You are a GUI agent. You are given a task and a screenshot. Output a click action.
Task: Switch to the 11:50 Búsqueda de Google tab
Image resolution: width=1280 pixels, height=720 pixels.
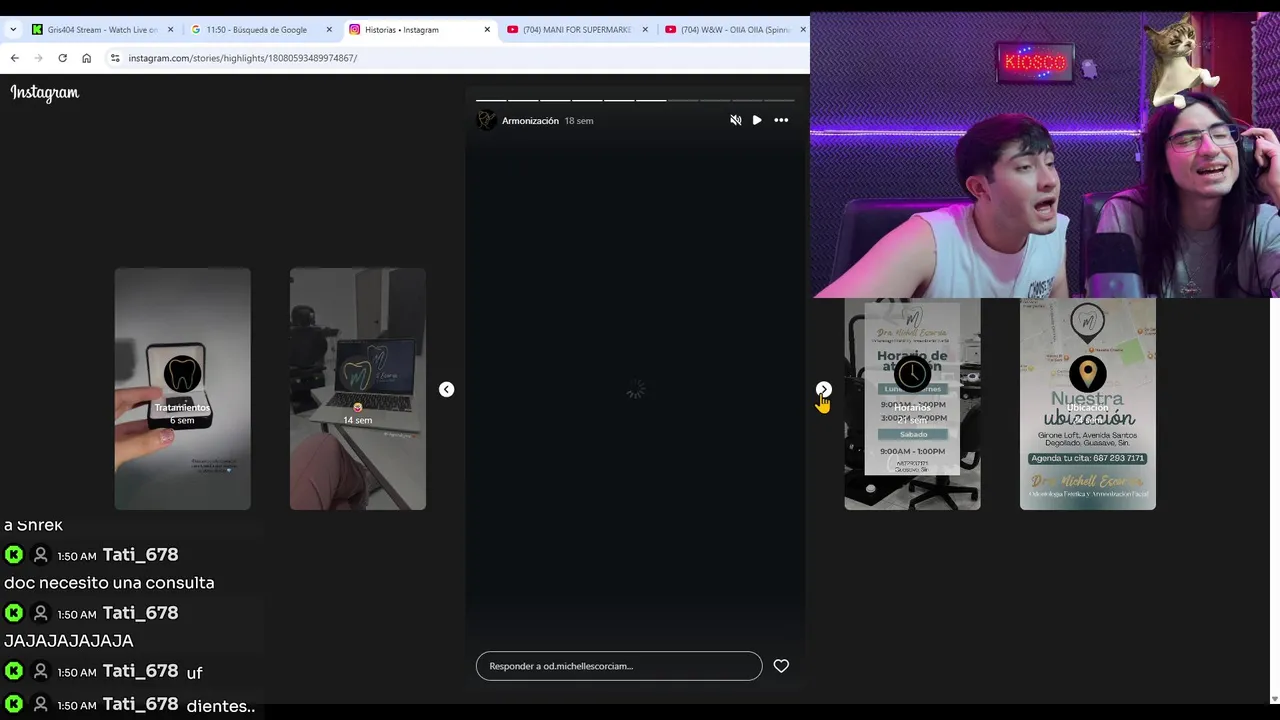coord(256,30)
